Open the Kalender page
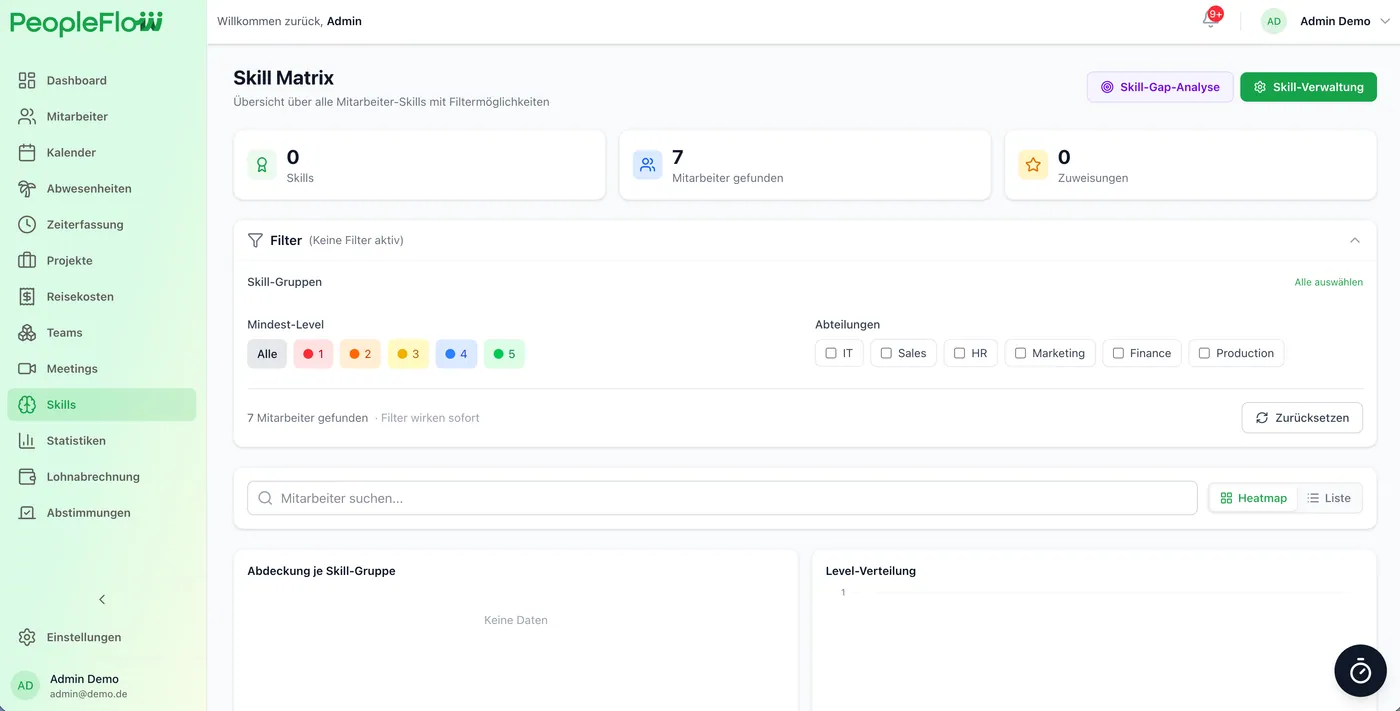 coord(101,152)
